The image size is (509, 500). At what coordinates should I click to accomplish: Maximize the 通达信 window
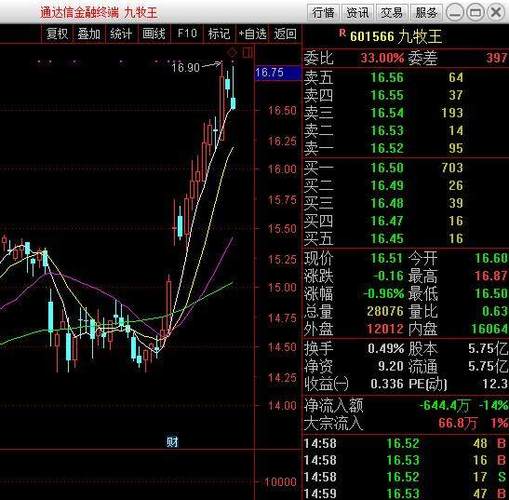475,13
